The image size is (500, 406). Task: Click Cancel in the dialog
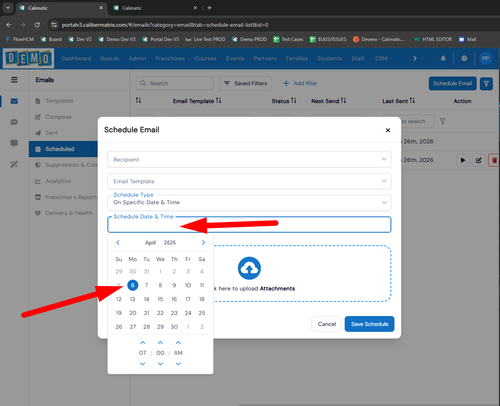(327, 324)
